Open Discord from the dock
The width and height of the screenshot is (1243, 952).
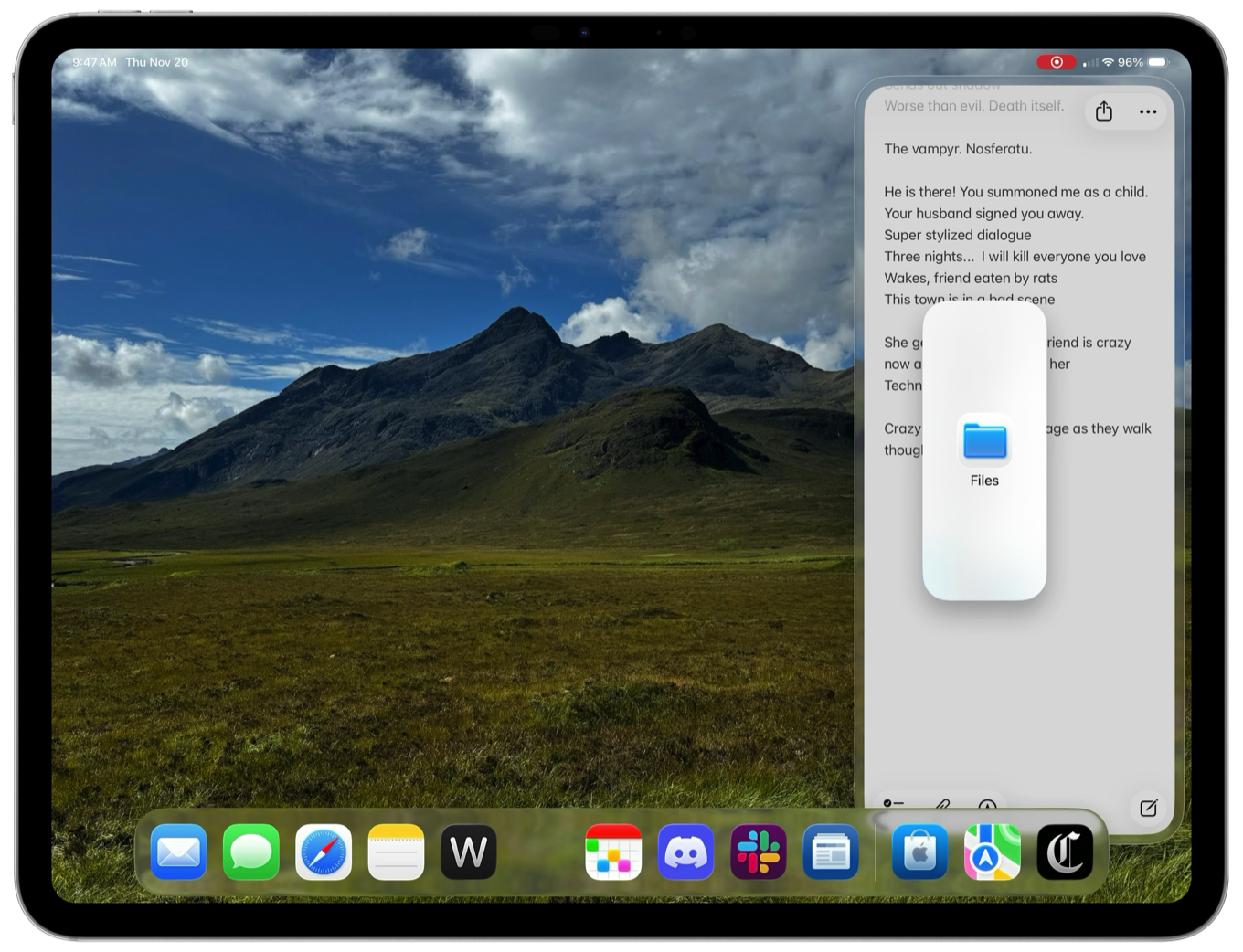point(685,852)
